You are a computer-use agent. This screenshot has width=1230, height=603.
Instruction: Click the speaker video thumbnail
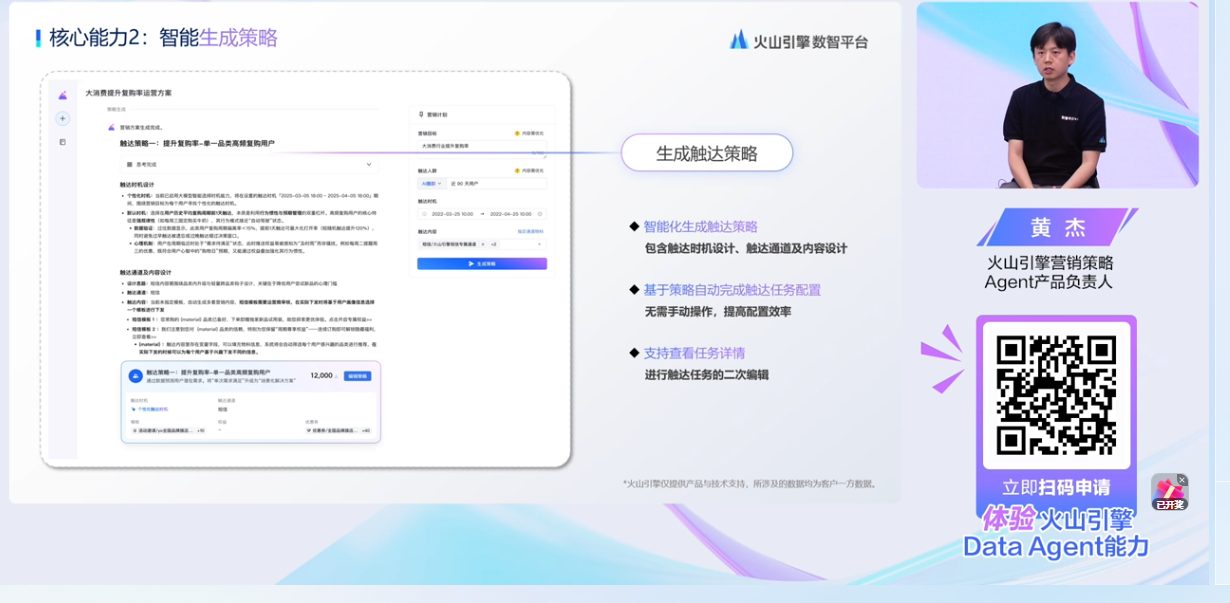point(1057,94)
